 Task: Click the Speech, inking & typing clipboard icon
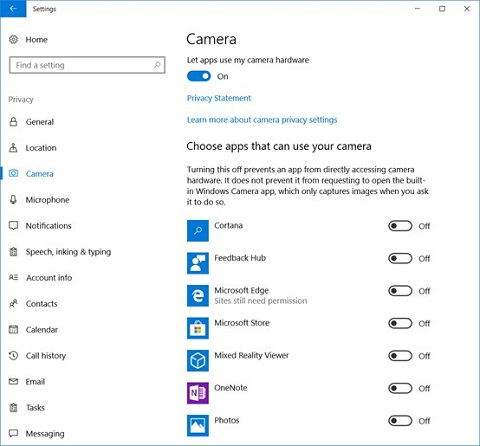[13, 252]
